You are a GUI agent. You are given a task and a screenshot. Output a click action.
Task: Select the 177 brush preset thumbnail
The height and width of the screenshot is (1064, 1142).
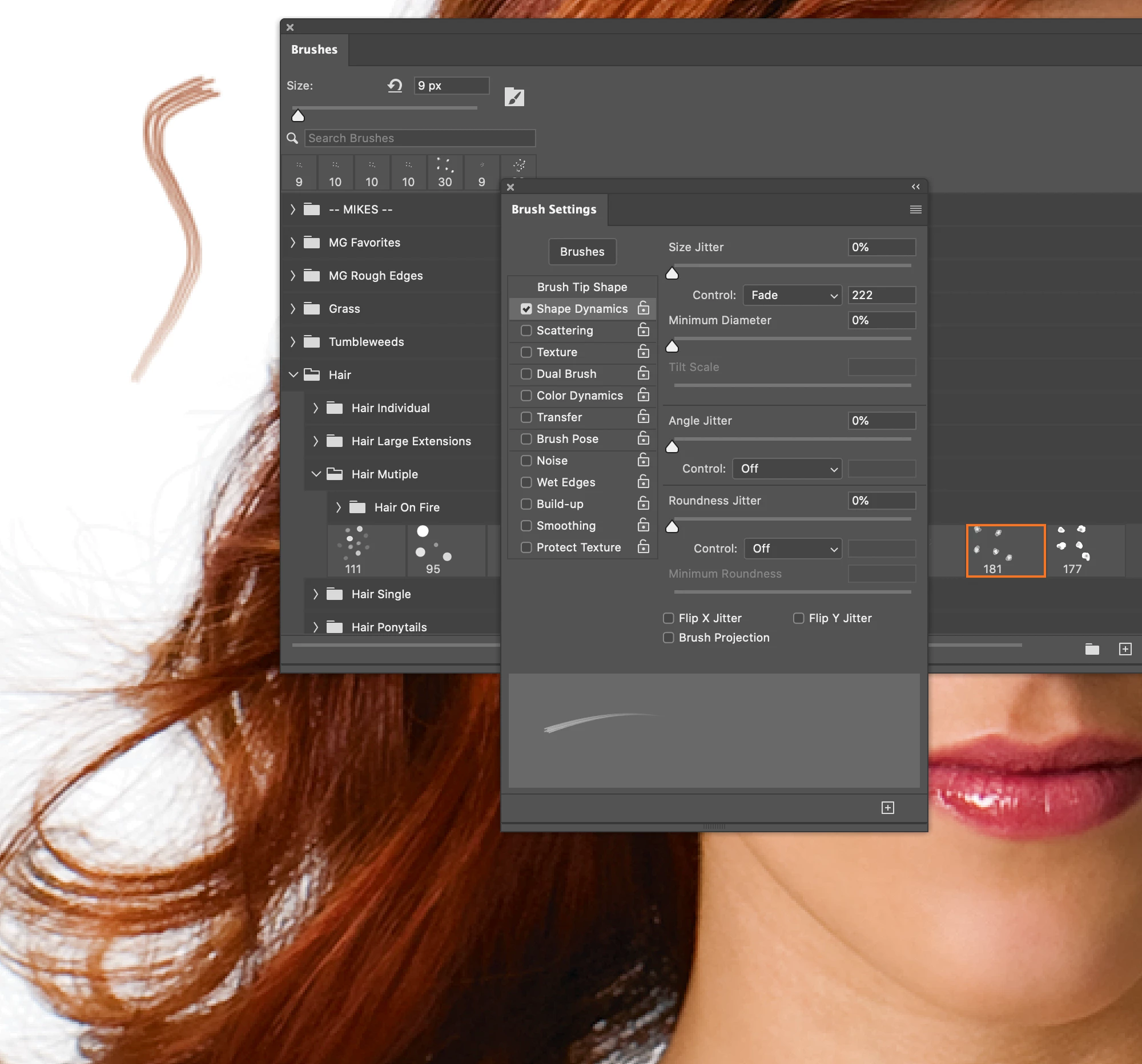(1072, 550)
